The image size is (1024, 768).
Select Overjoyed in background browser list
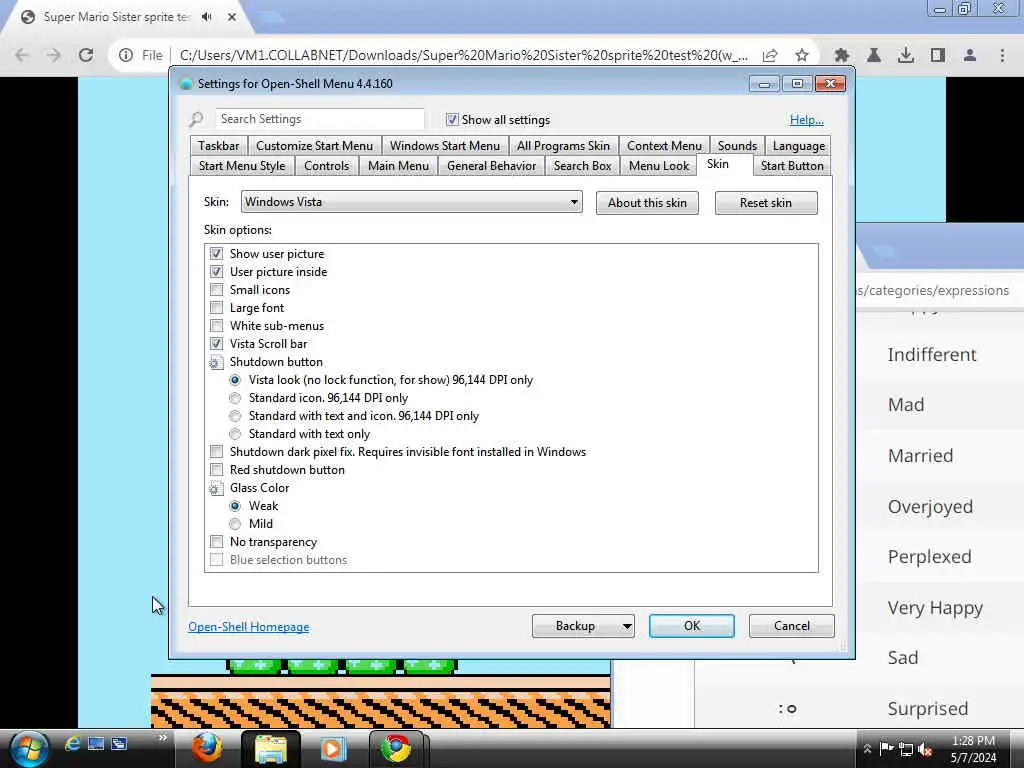pos(930,506)
